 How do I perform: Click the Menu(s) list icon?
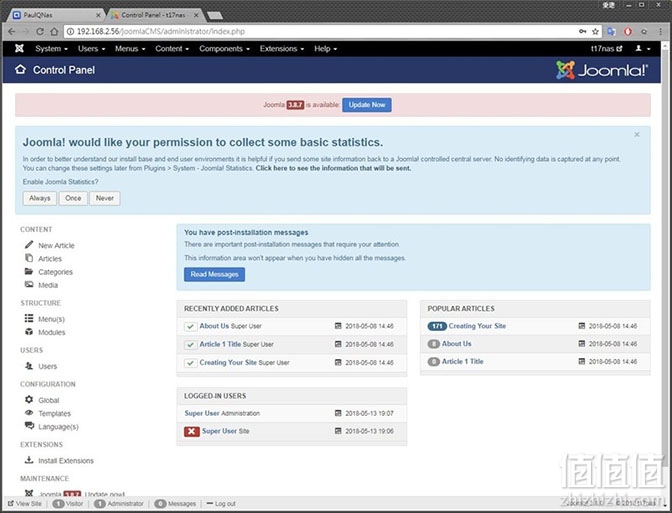(x=29, y=318)
